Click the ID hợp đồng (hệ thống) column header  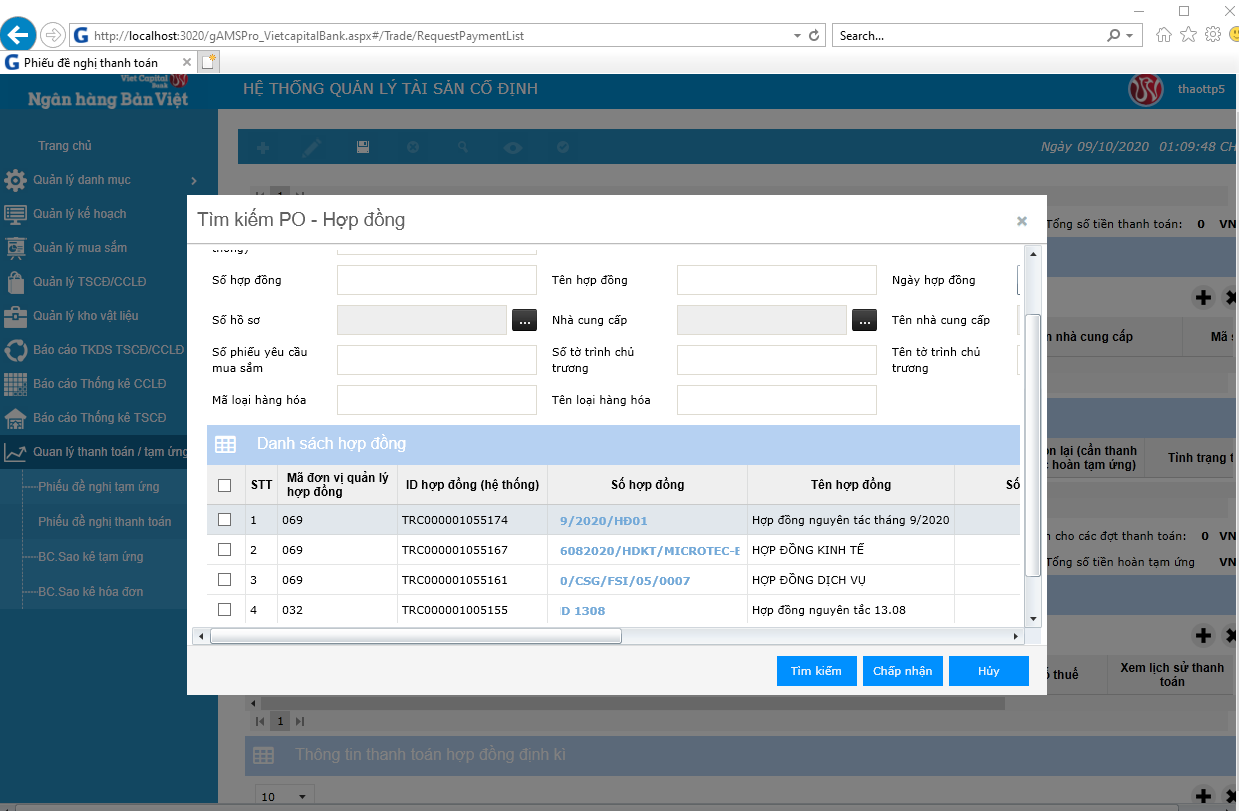coord(472,485)
